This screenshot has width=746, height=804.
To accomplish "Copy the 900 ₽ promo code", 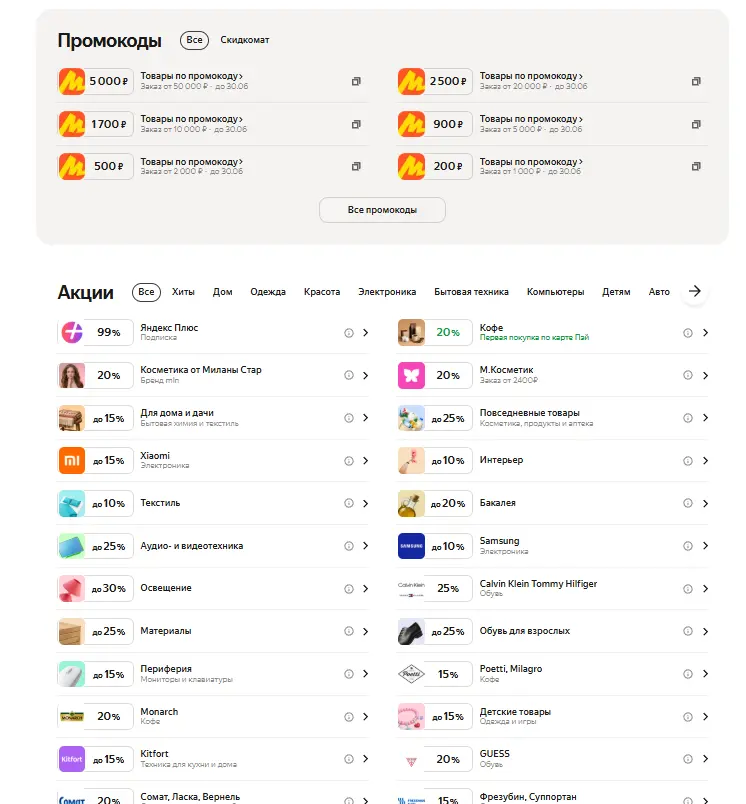I will (x=696, y=124).
